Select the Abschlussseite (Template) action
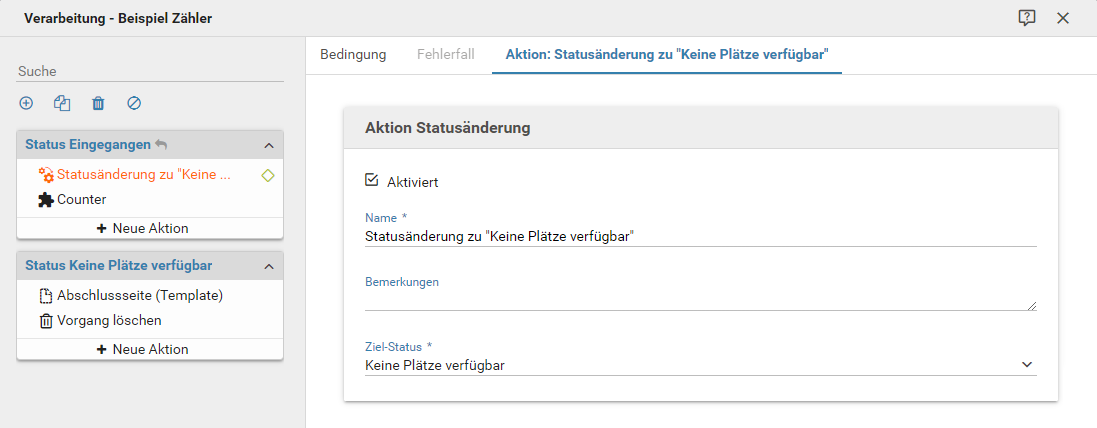This screenshot has width=1097, height=428. pyautogui.click(x=139, y=295)
